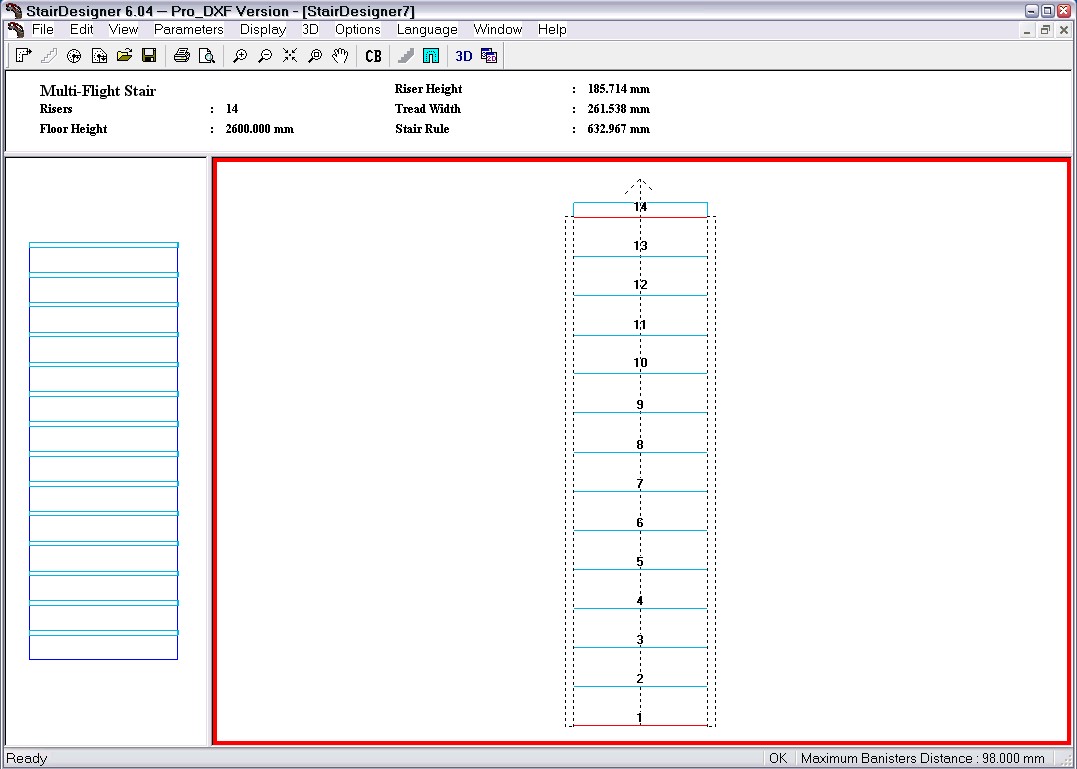Click the Stair Rule value 632.967 mm
This screenshot has width=1077, height=769.
coord(618,128)
